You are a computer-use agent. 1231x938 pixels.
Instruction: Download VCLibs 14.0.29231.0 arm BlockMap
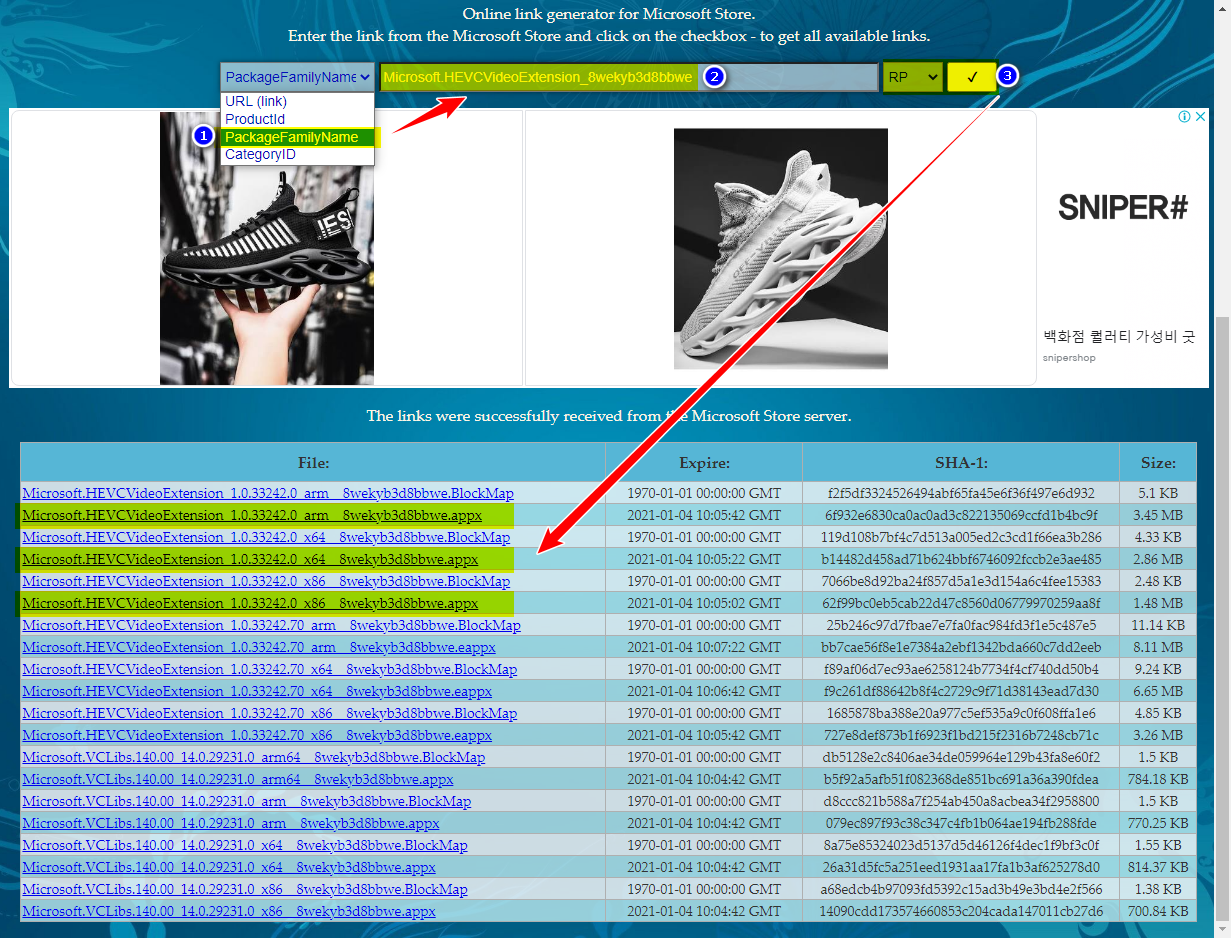pyautogui.click(x=246, y=801)
